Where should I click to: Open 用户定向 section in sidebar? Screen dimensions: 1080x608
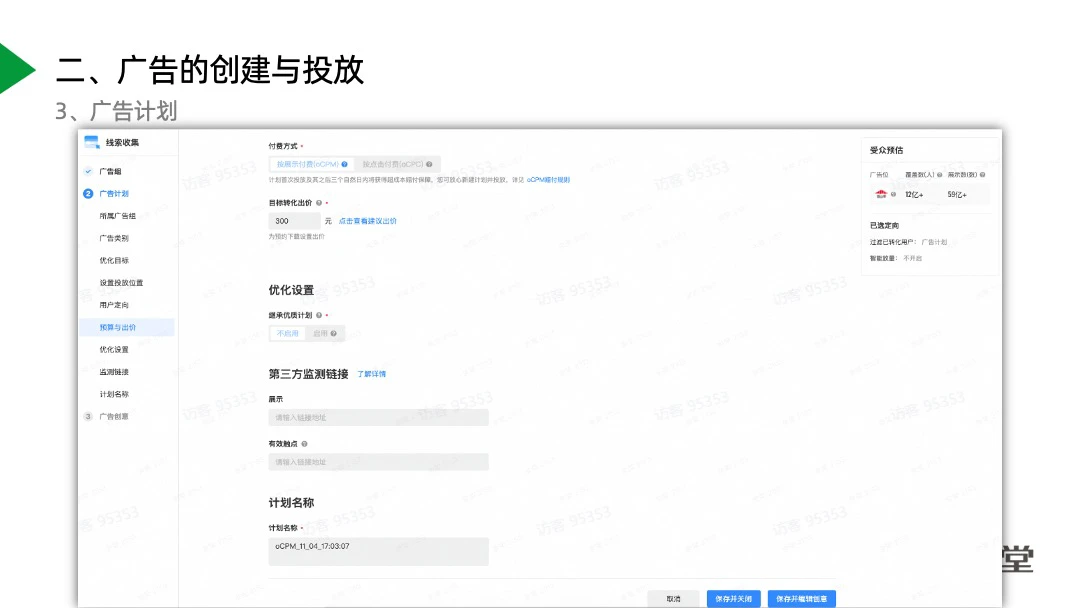pyautogui.click(x=114, y=305)
